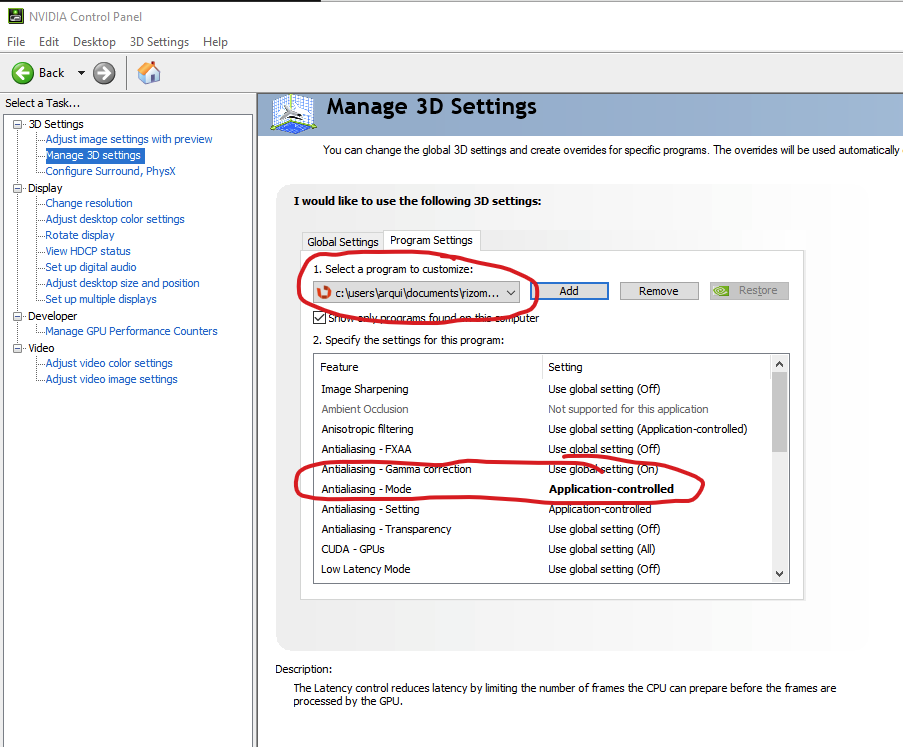Select Antialiasing - Gamma correction row
Viewport: 903px width, 747px height.
(x=541, y=469)
